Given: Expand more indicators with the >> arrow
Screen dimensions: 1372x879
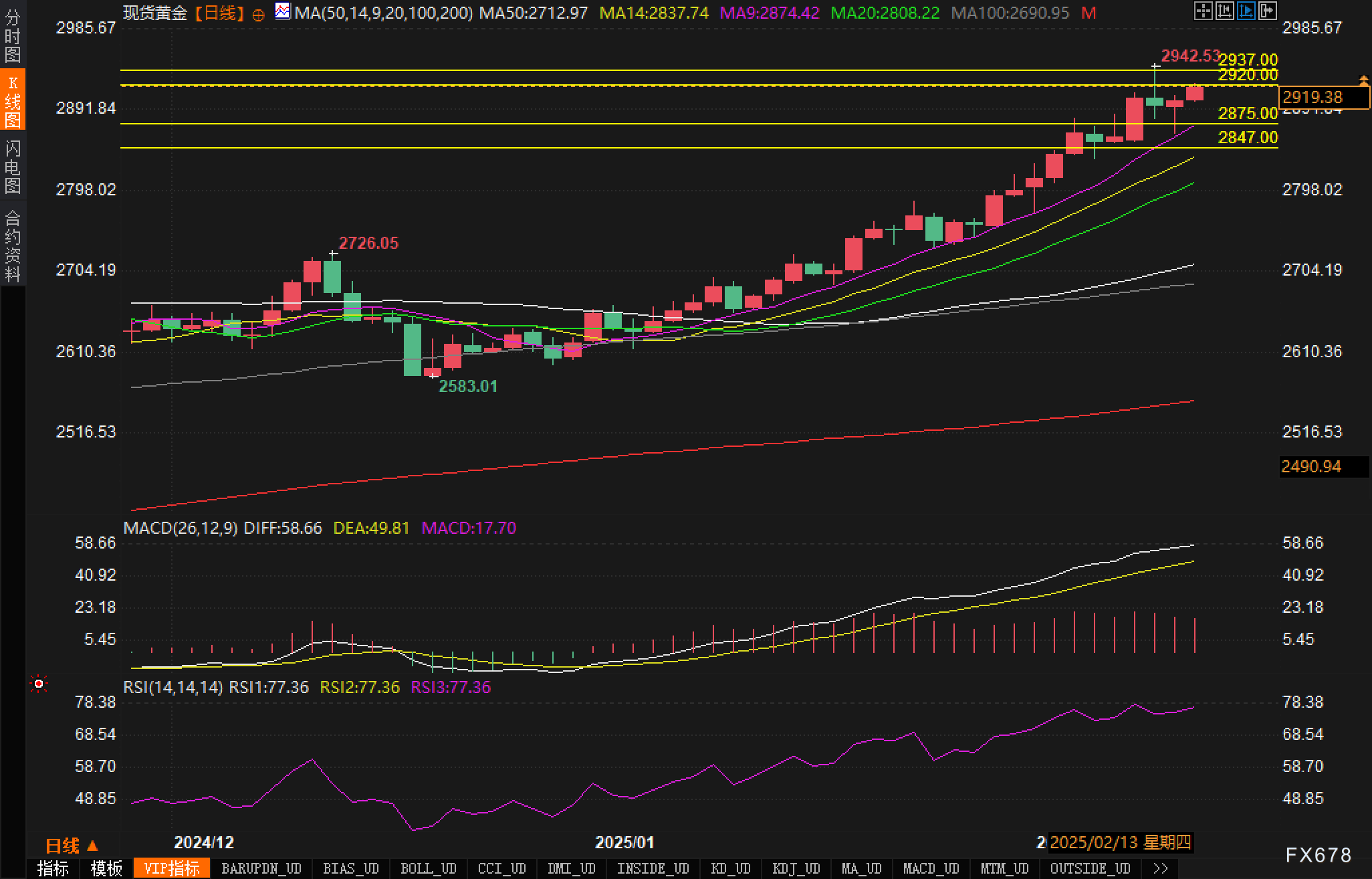Looking at the screenshot, I should 1161,868.
